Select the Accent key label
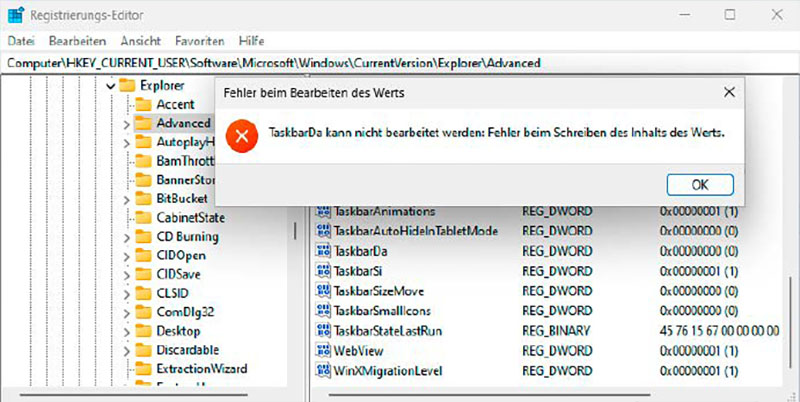 tap(175, 104)
